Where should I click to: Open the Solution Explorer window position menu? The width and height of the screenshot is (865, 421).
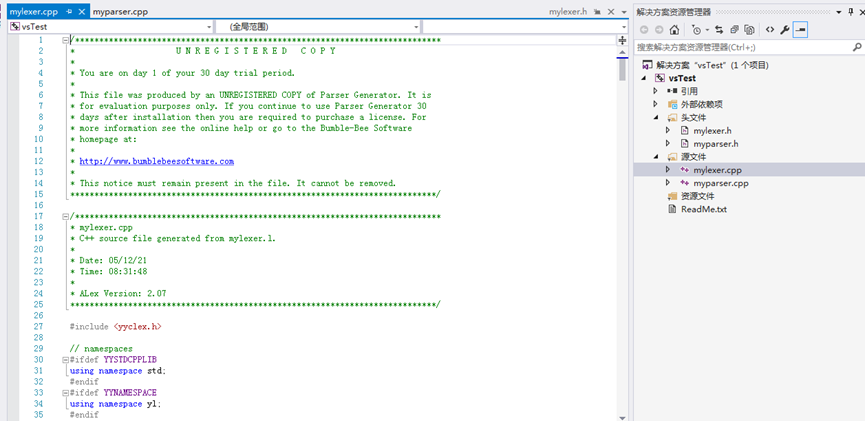pos(839,12)
